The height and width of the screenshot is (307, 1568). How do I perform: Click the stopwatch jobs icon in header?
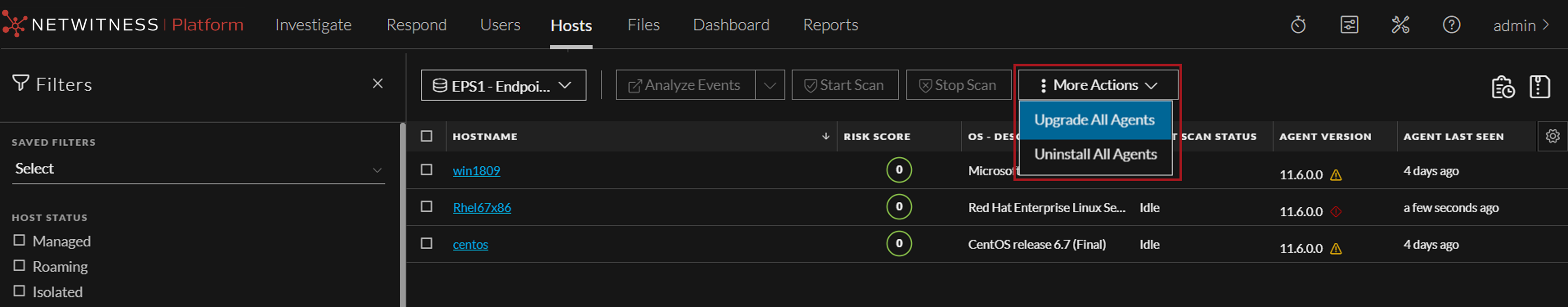(x=1298, y=25)
